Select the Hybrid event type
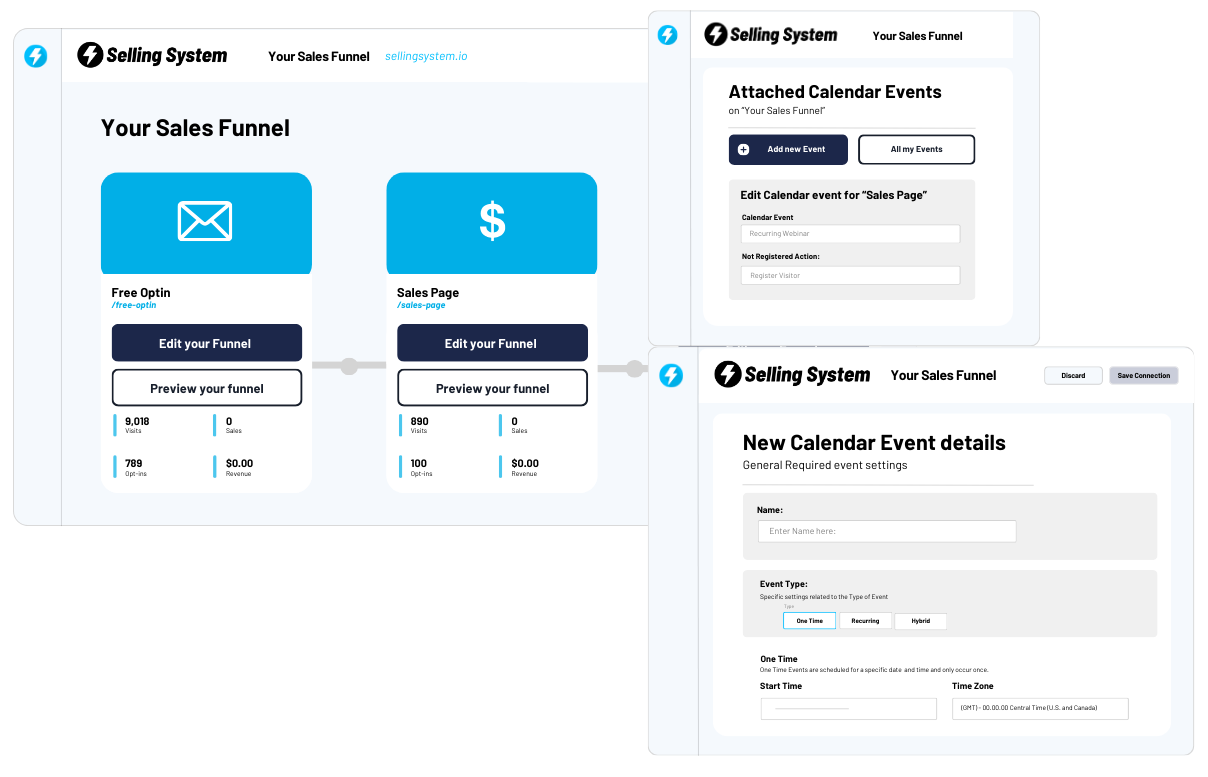This screenshot has width=1208, height=777. point(920,620)
